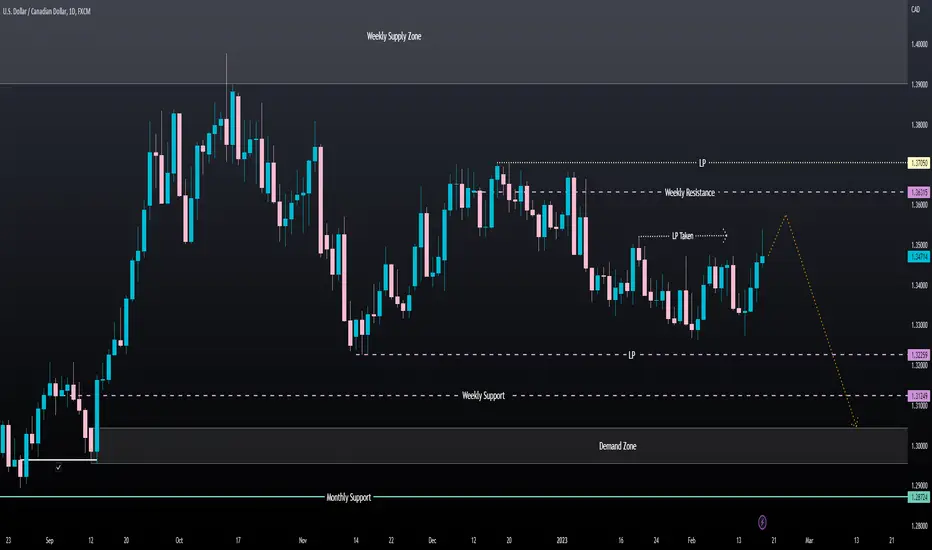The width and height of the screenshot is (932, 550).
Task: Click the U.S. Dollar / Canadian Dollar chart title
Action: pos(46,11)
